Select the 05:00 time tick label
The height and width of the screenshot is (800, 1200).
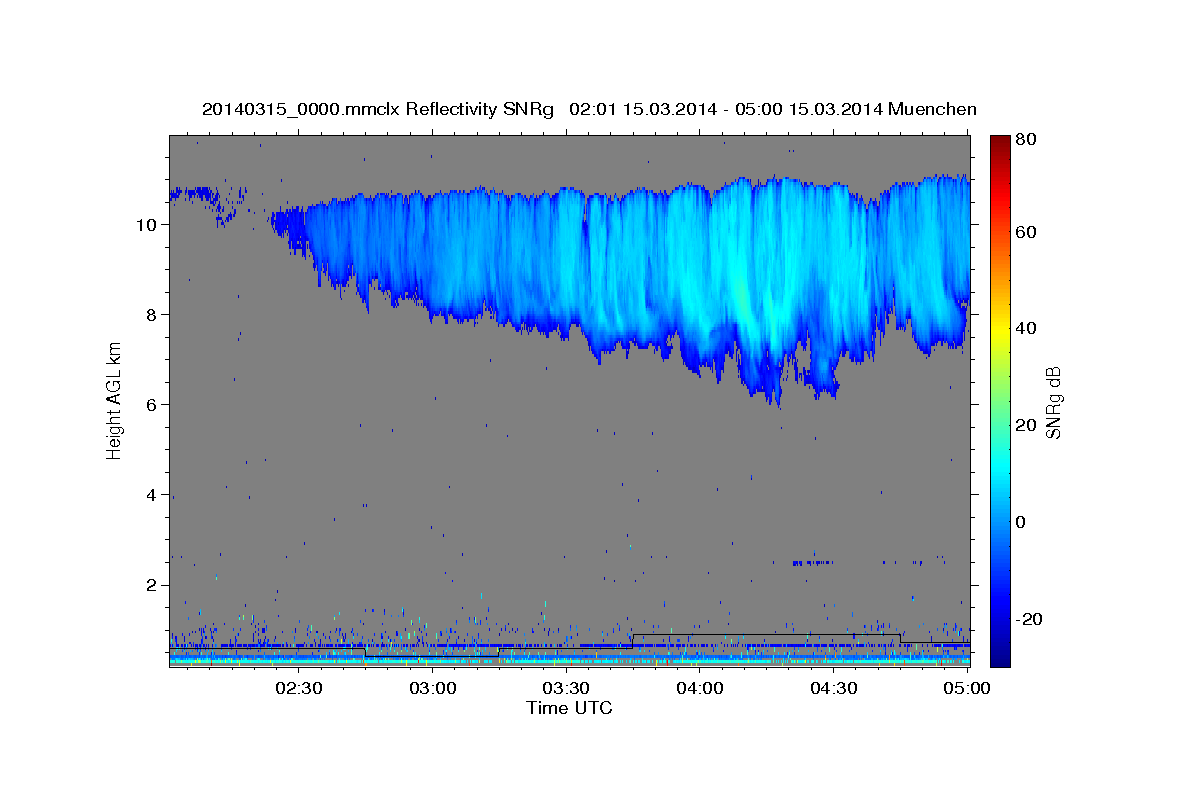(x=966, y=688)
